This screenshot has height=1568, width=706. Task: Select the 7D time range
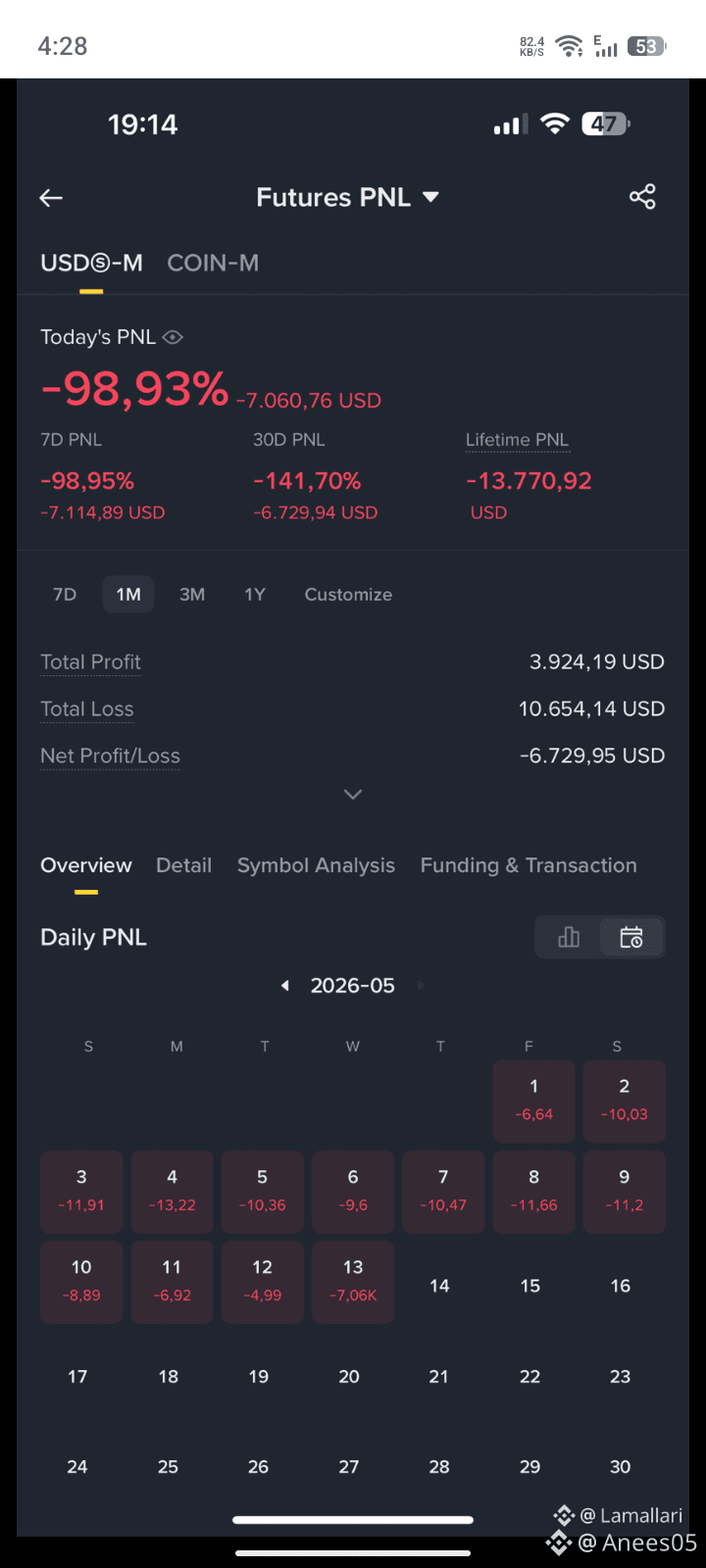pyautogui.click(x=65, y=595)
